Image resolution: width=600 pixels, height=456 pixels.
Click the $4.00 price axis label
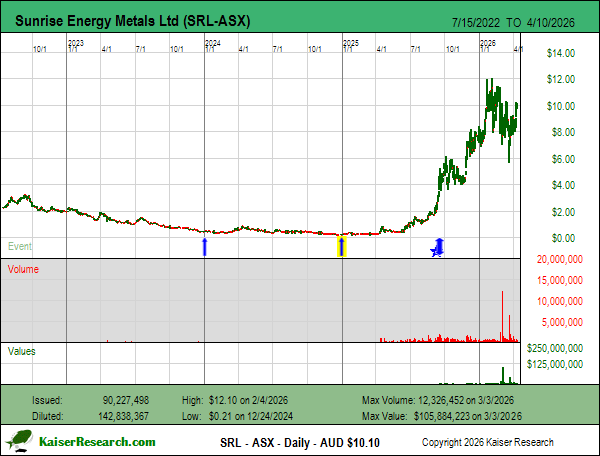tap(563, 185)
